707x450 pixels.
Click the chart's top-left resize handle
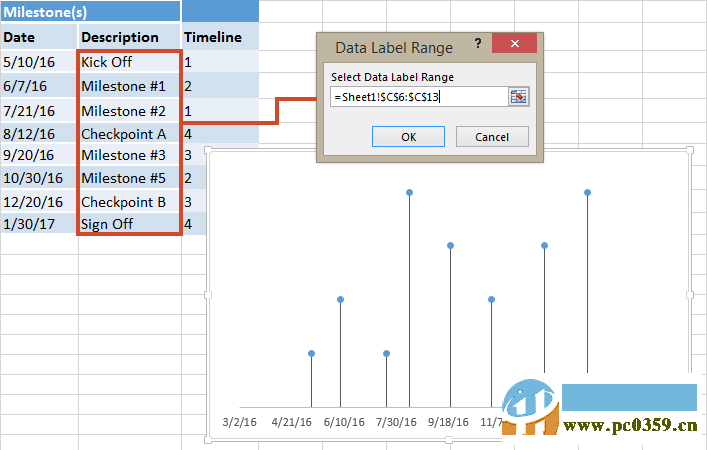pos(208,150)
